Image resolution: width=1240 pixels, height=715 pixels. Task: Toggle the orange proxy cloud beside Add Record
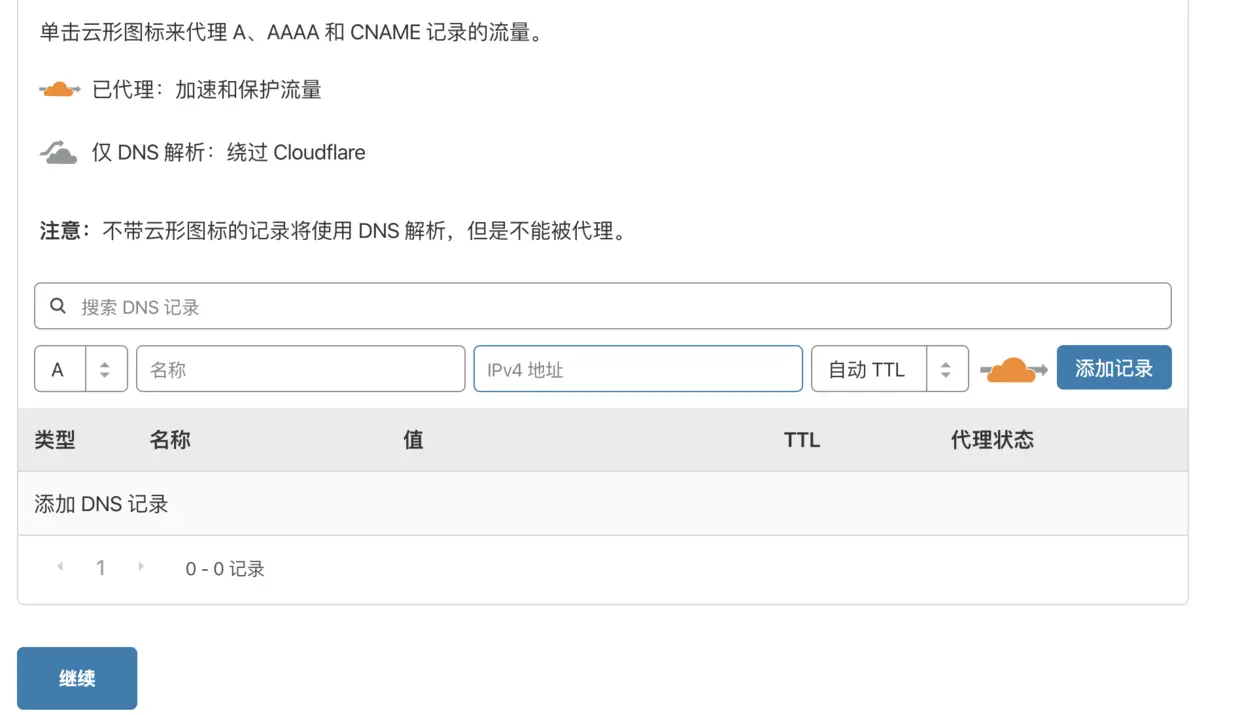click(x=1013, y=370)
